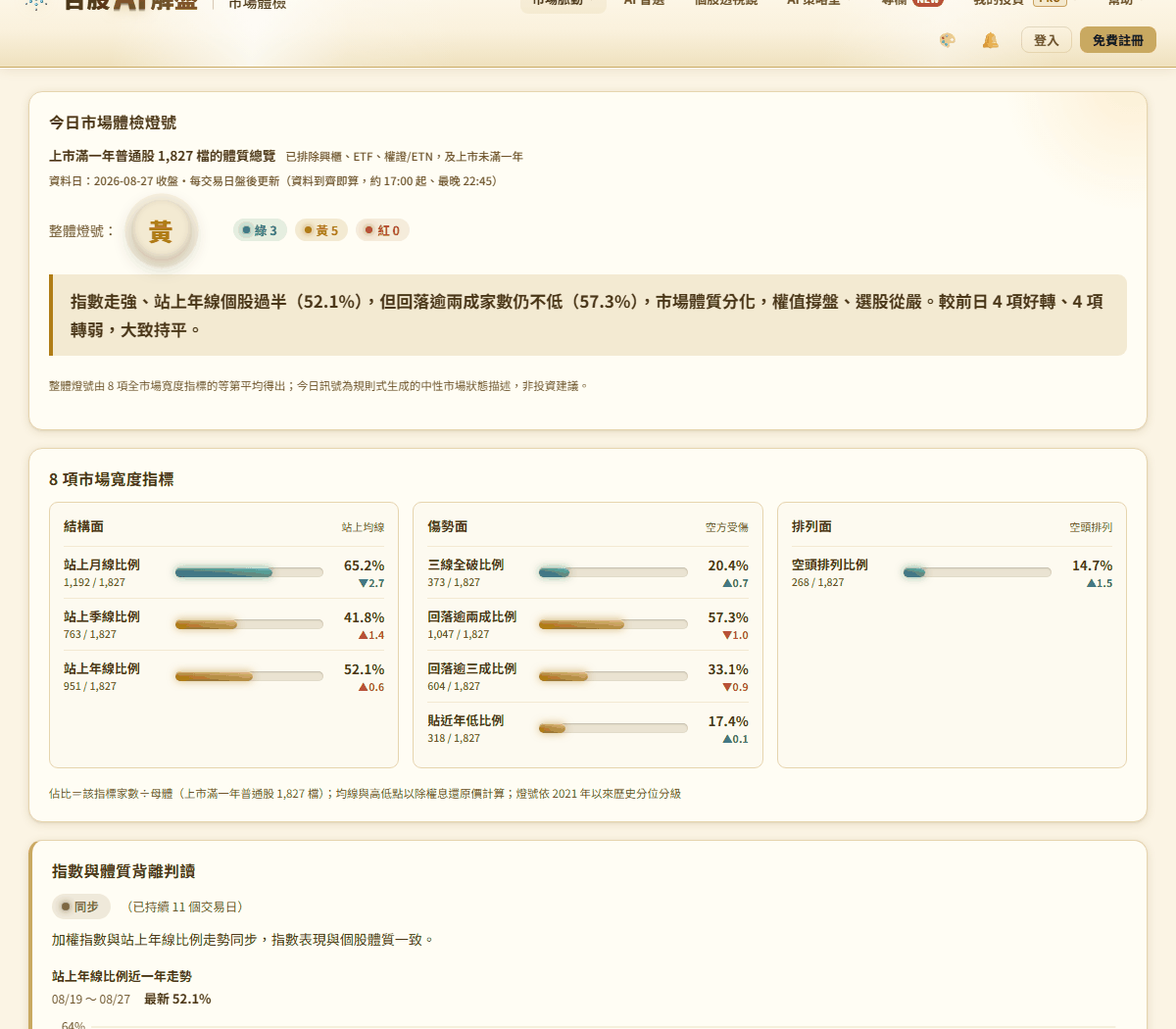The image size is (1176, 1029).
Task: Click the 57.3% value for 回落逾兩成比例
Action: click(728, 617)
